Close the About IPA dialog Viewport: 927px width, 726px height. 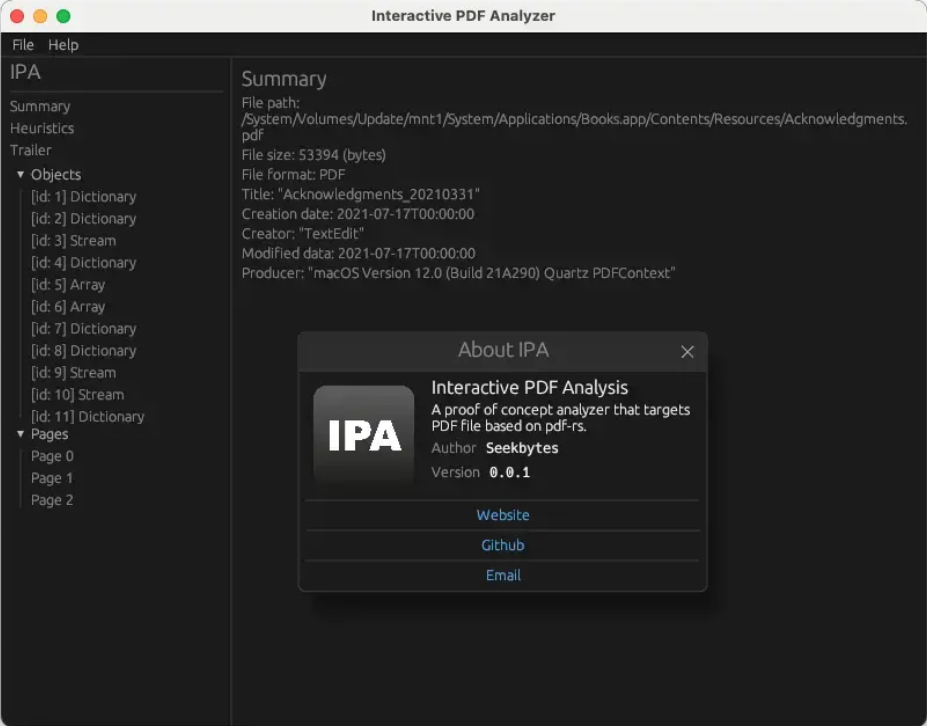pyautogui.click(x=687, y=352)
